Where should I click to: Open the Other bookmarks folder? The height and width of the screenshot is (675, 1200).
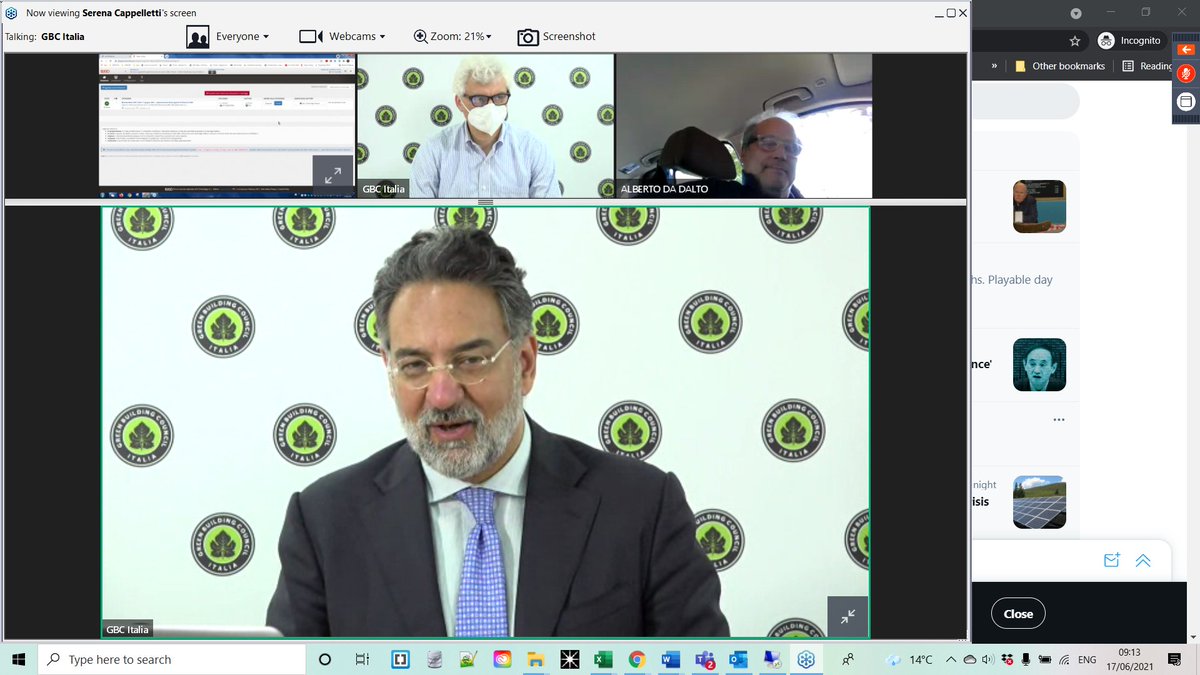tap(1059, 66)
